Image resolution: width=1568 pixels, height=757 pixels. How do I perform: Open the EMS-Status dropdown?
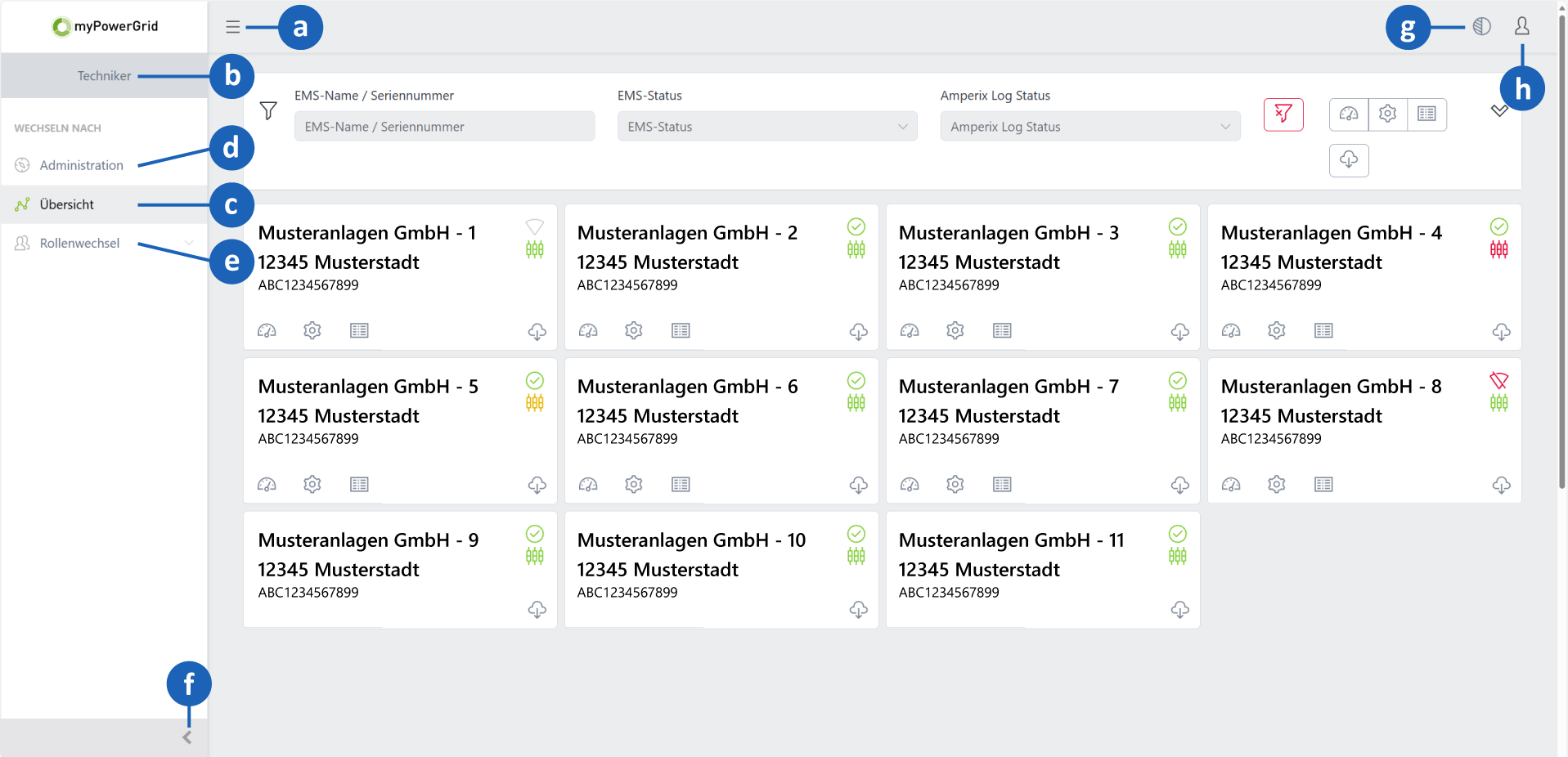pos(766,127)
